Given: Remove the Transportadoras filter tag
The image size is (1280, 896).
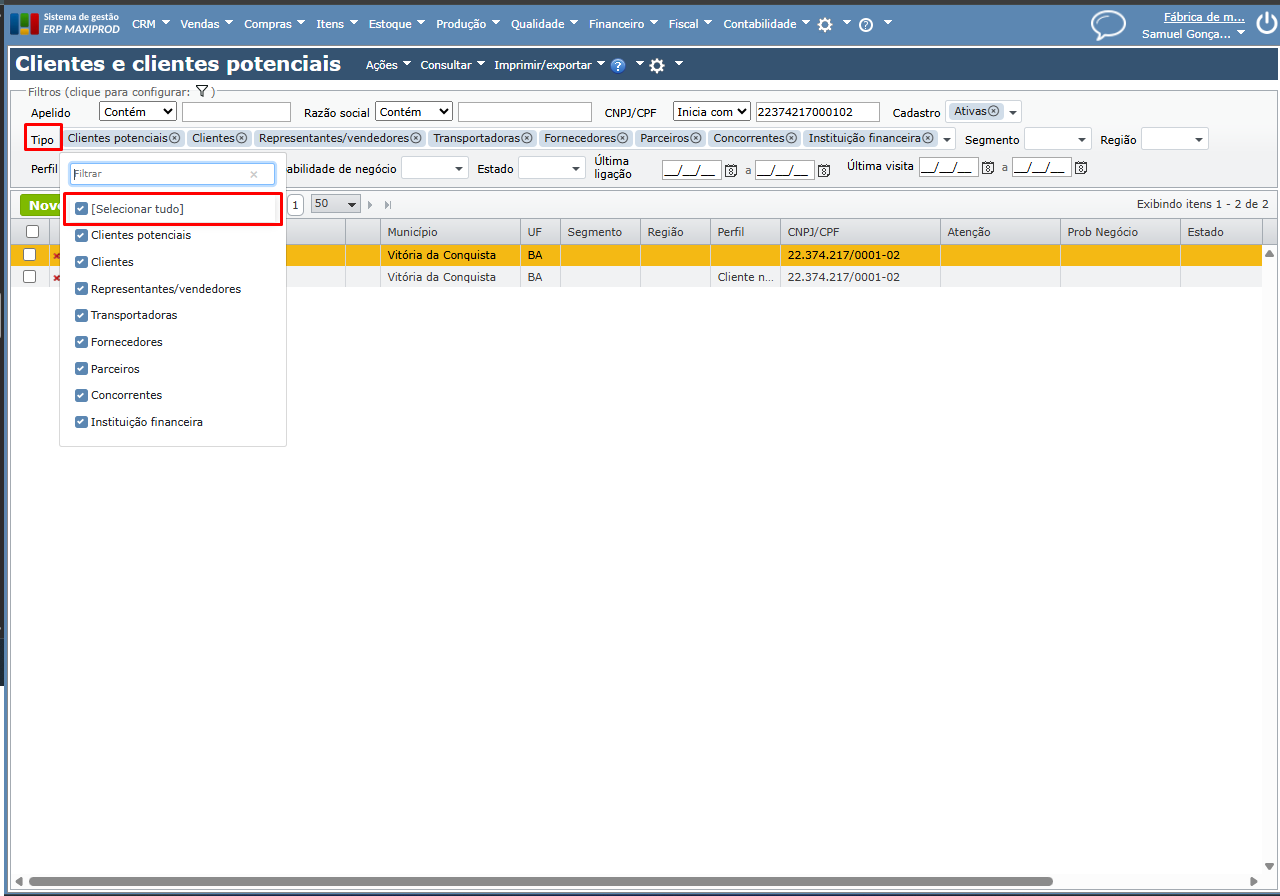Looking at the screenshot, I should pyautogui.click(x=527, y=138).
